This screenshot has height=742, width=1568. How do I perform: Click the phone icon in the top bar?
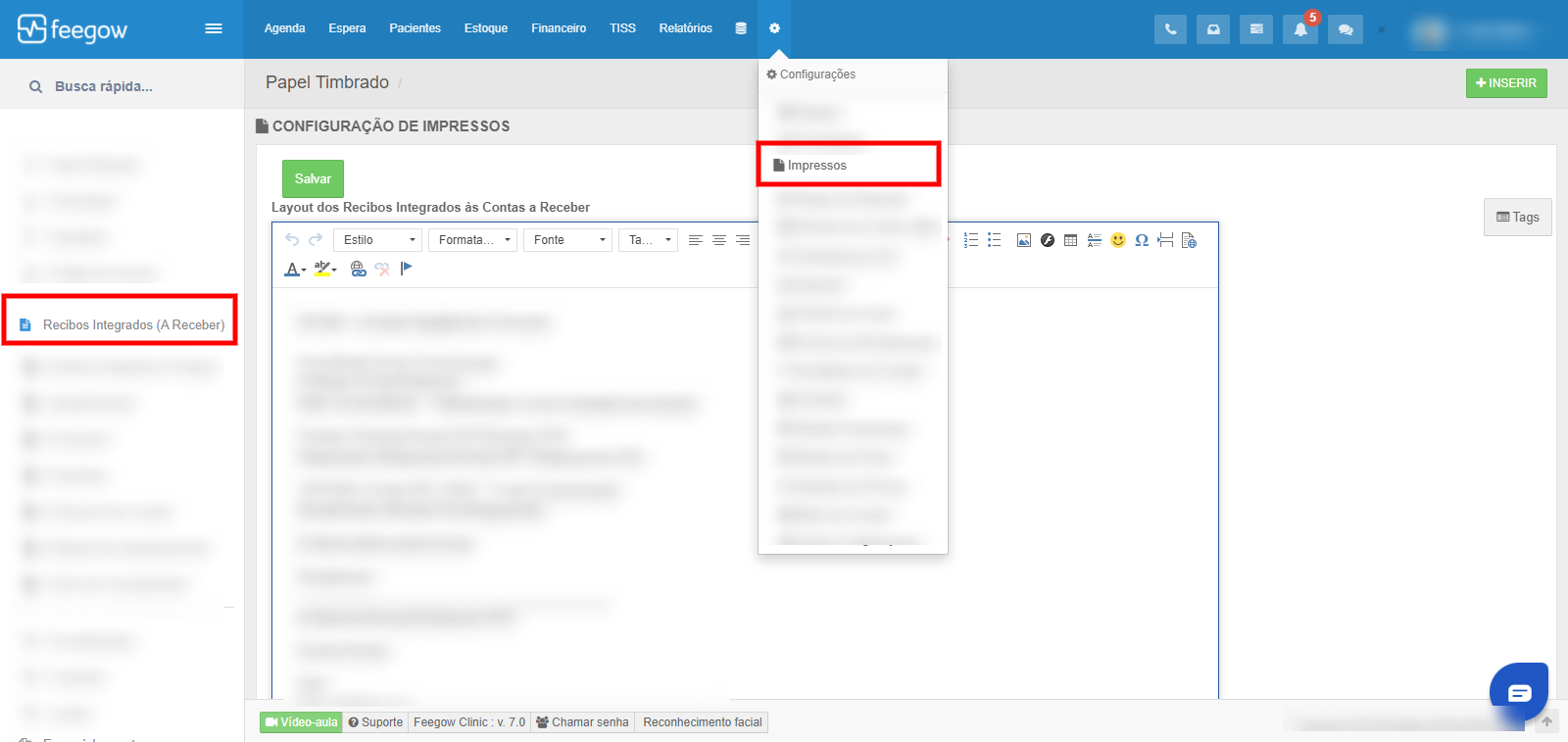pos(1170,29)
